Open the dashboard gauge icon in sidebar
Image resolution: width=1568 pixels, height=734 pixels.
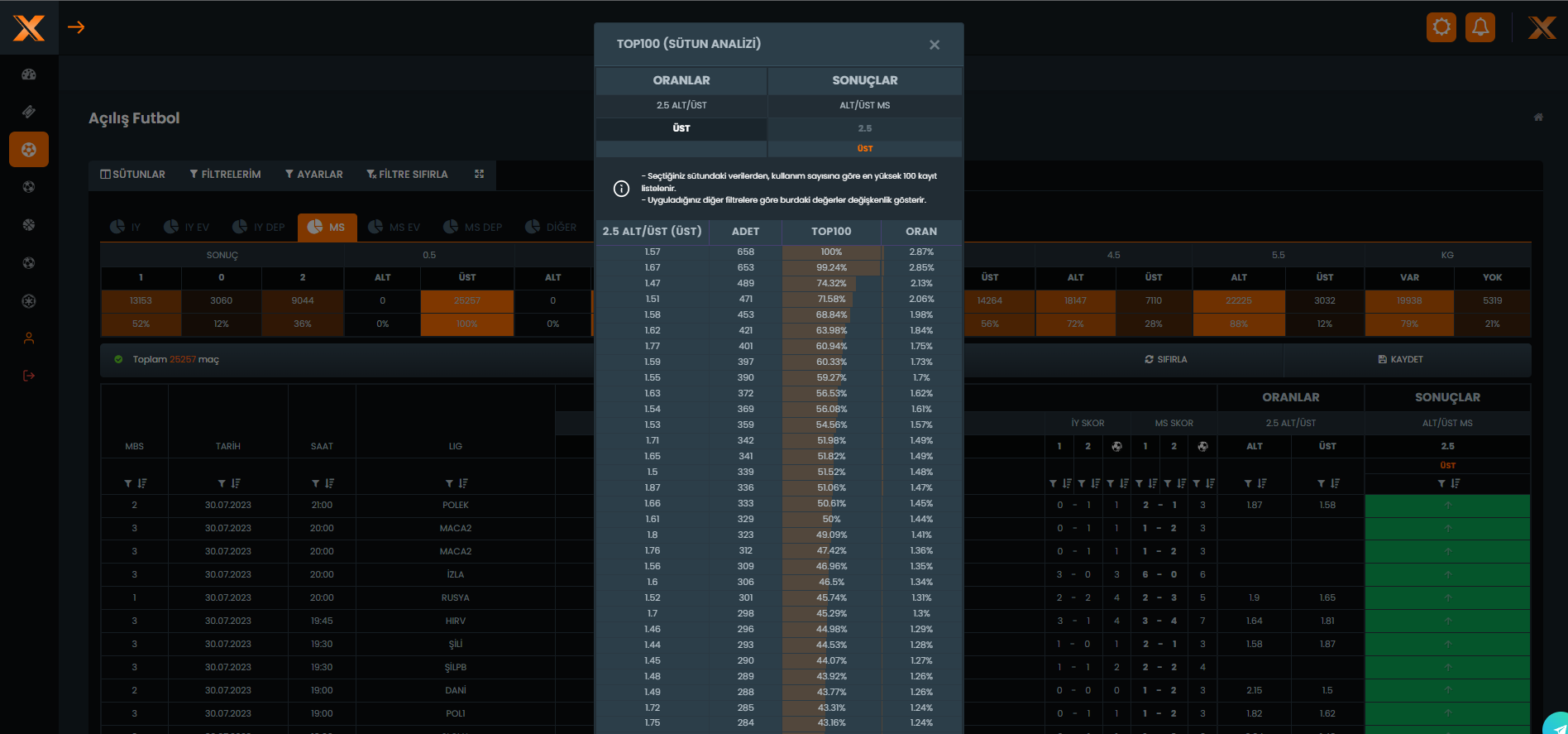29,74
